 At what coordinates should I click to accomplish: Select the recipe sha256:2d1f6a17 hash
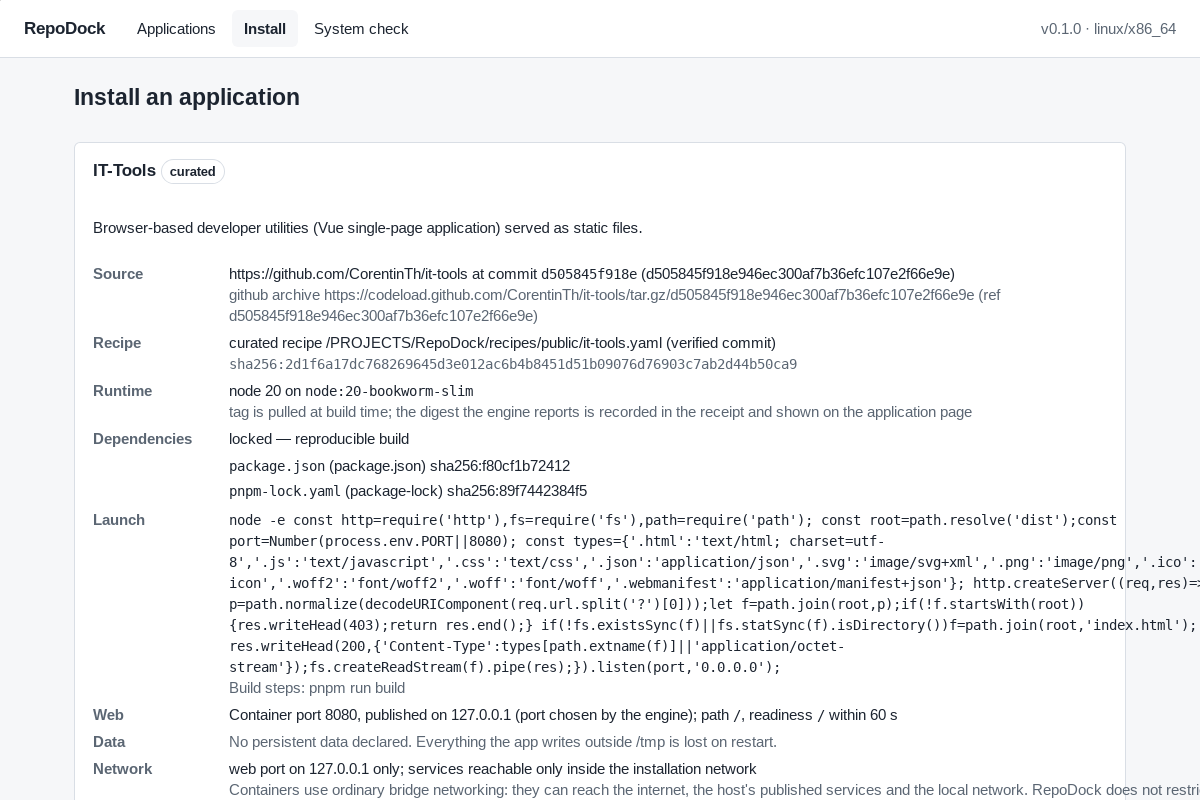[513, 364]
